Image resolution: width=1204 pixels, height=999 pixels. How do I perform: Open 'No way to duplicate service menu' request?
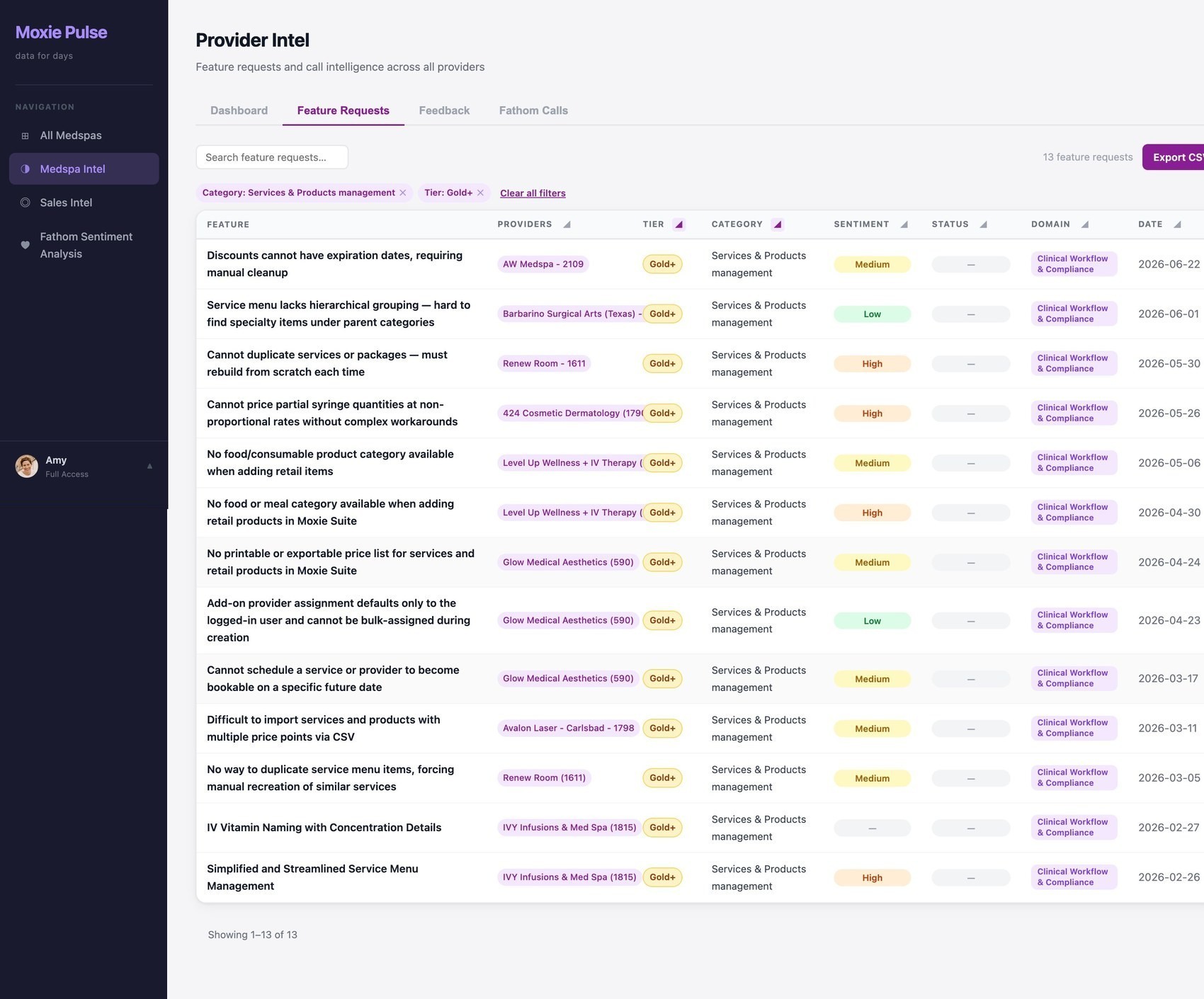(x=330, y=777)
